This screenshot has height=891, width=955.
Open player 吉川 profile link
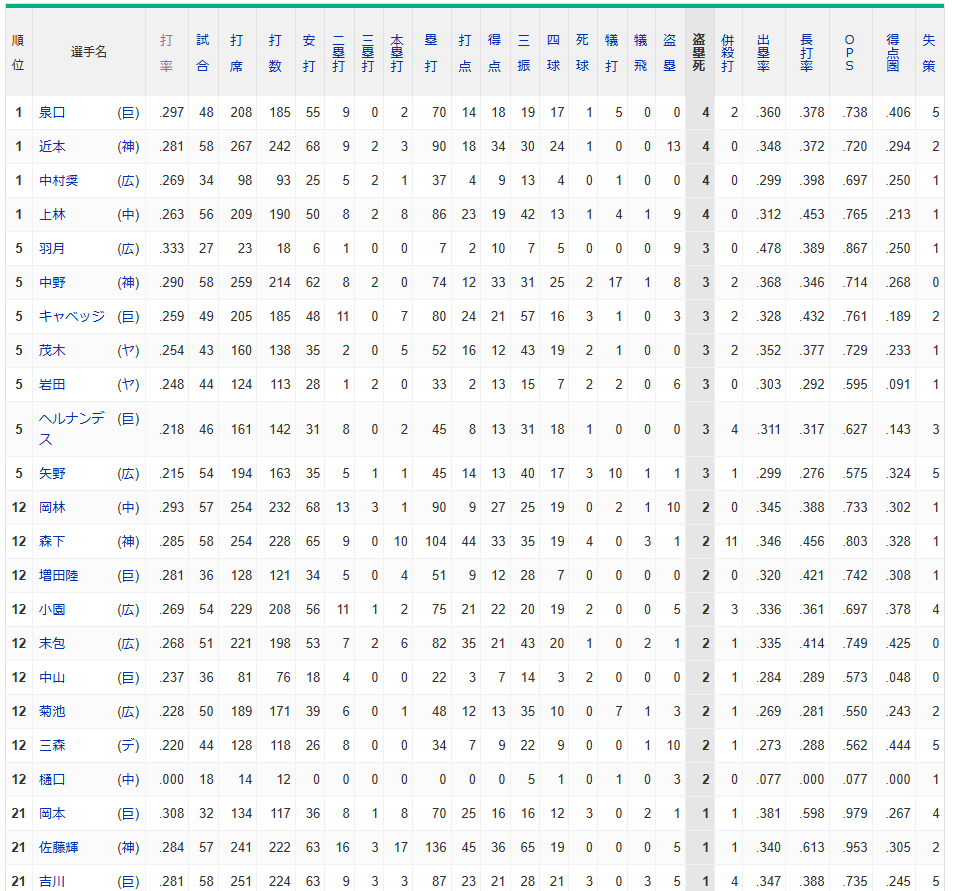pos(52,881)
